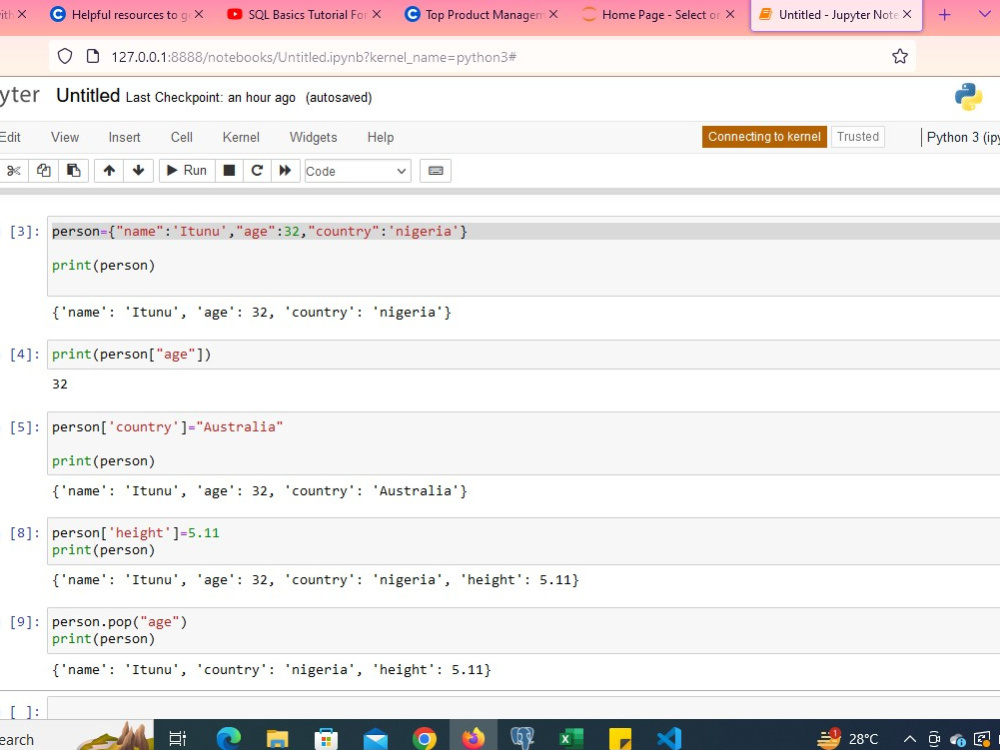1000x750 pixels.
Task: Click the tracking protection shield icon
Action: click(65, 56)
